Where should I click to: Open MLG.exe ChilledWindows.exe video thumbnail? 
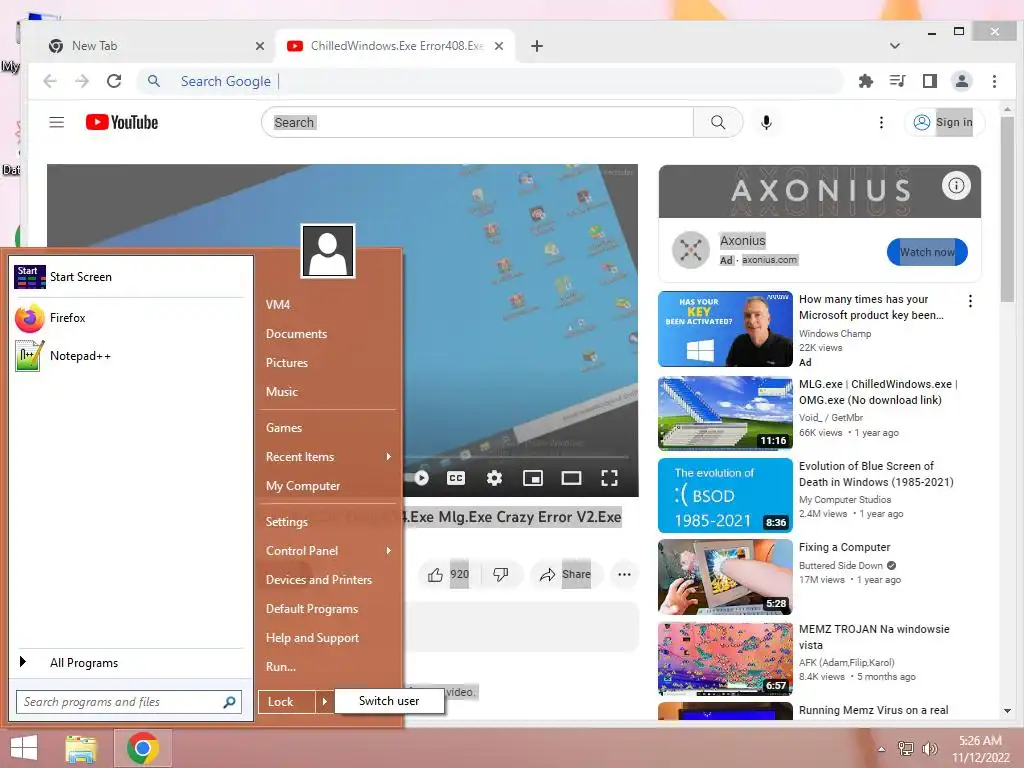725,413
